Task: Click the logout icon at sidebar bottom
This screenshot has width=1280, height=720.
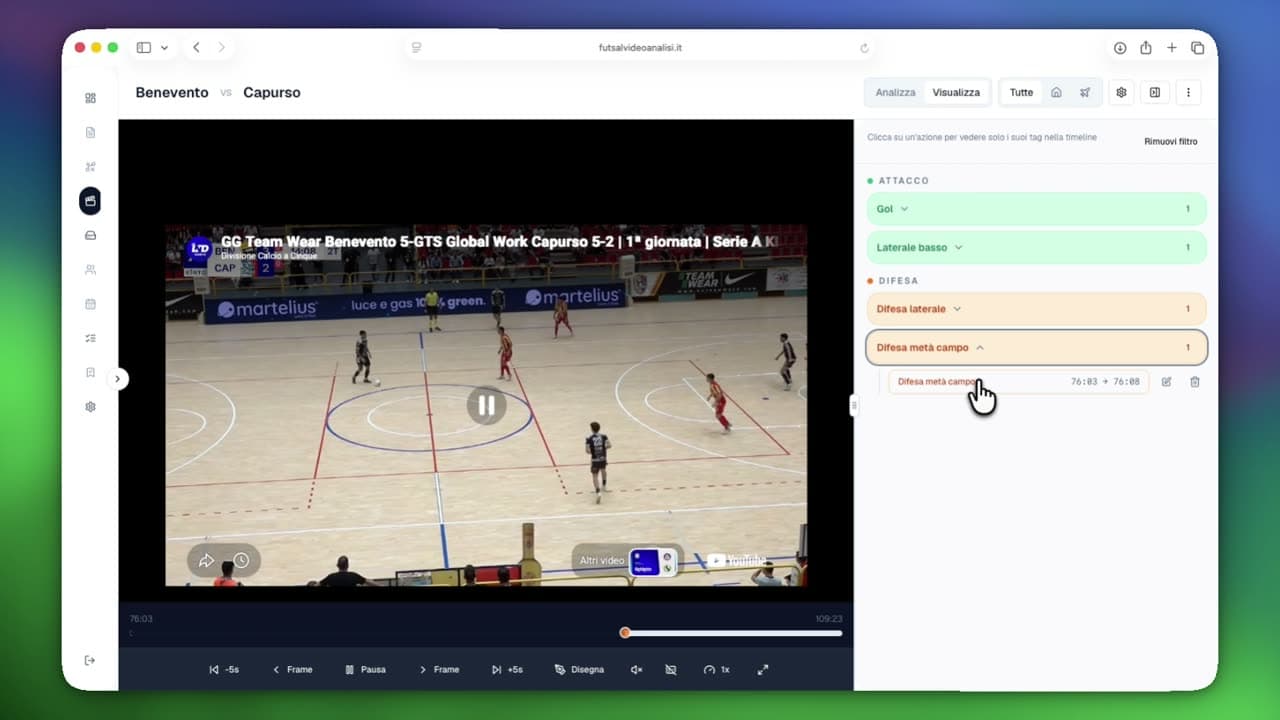Action: coord(90,660)
